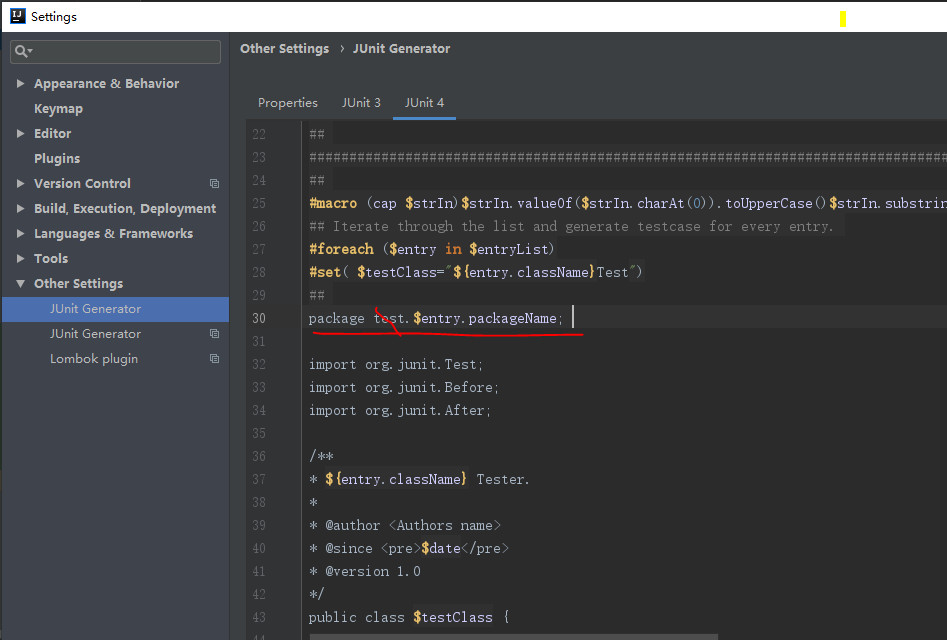Click the "import org.junit.Test;" line

point(396,365)
